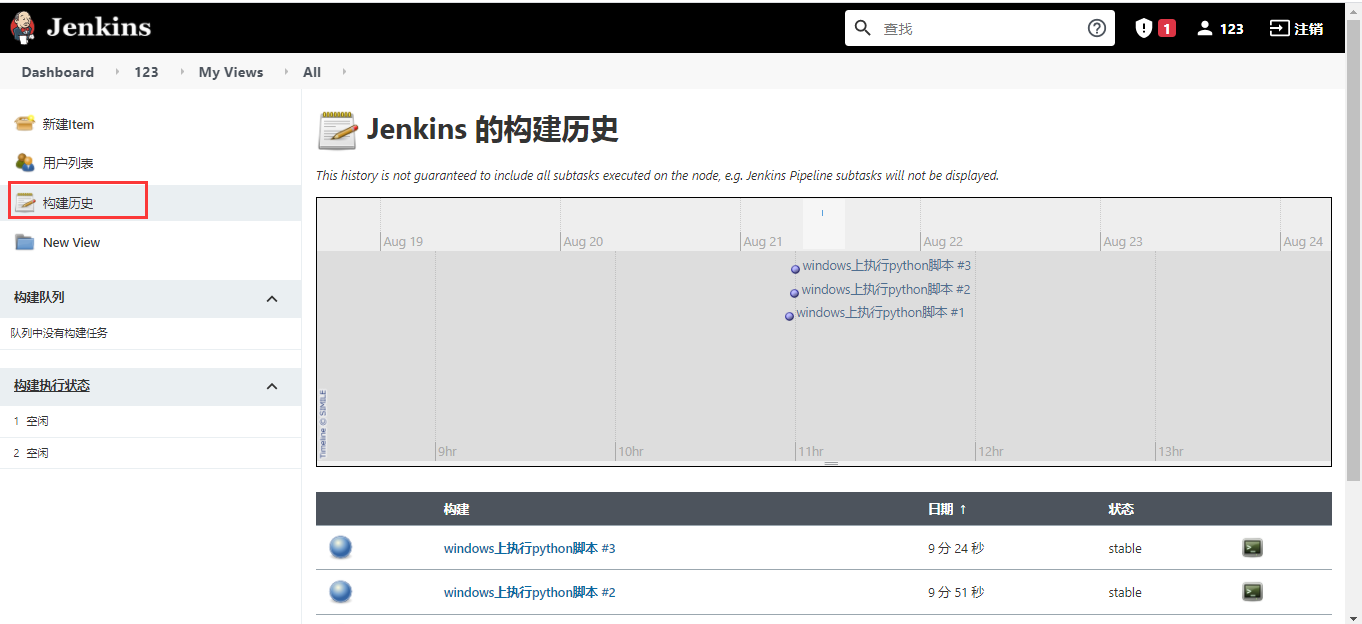Click the highlighted timeline overview band

coord(824,224)
